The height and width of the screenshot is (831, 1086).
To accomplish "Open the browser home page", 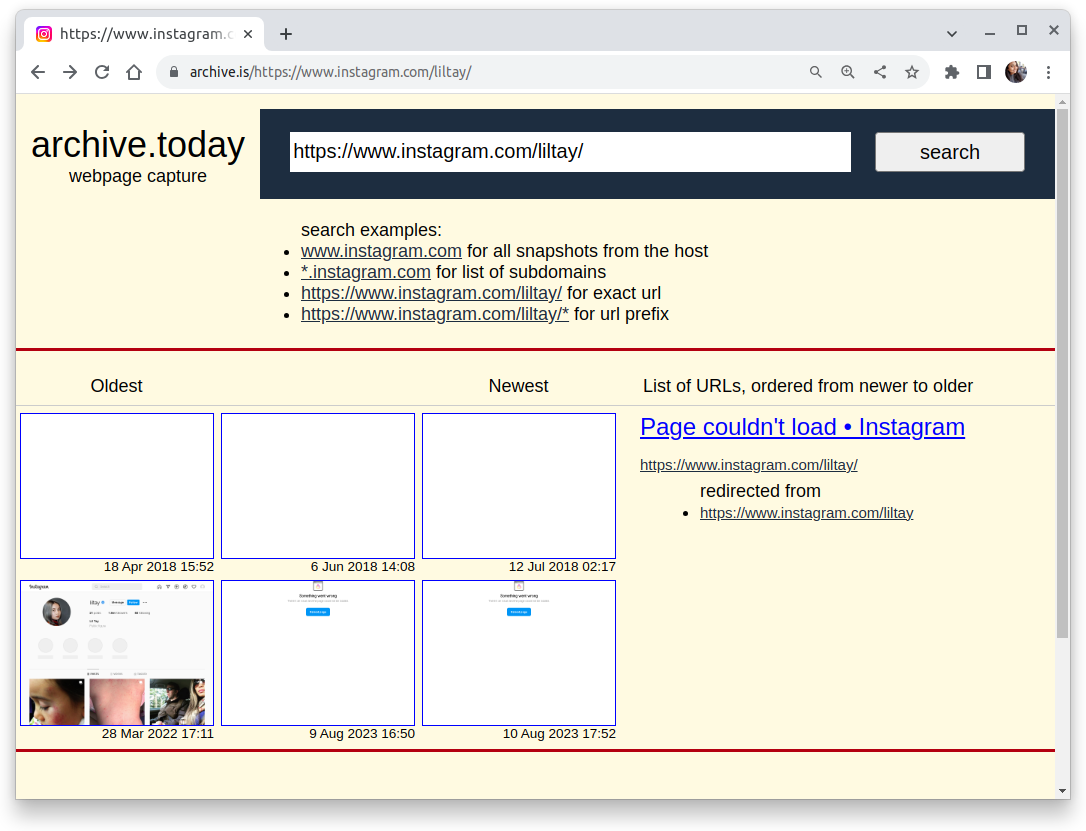I will click(134, 72).
